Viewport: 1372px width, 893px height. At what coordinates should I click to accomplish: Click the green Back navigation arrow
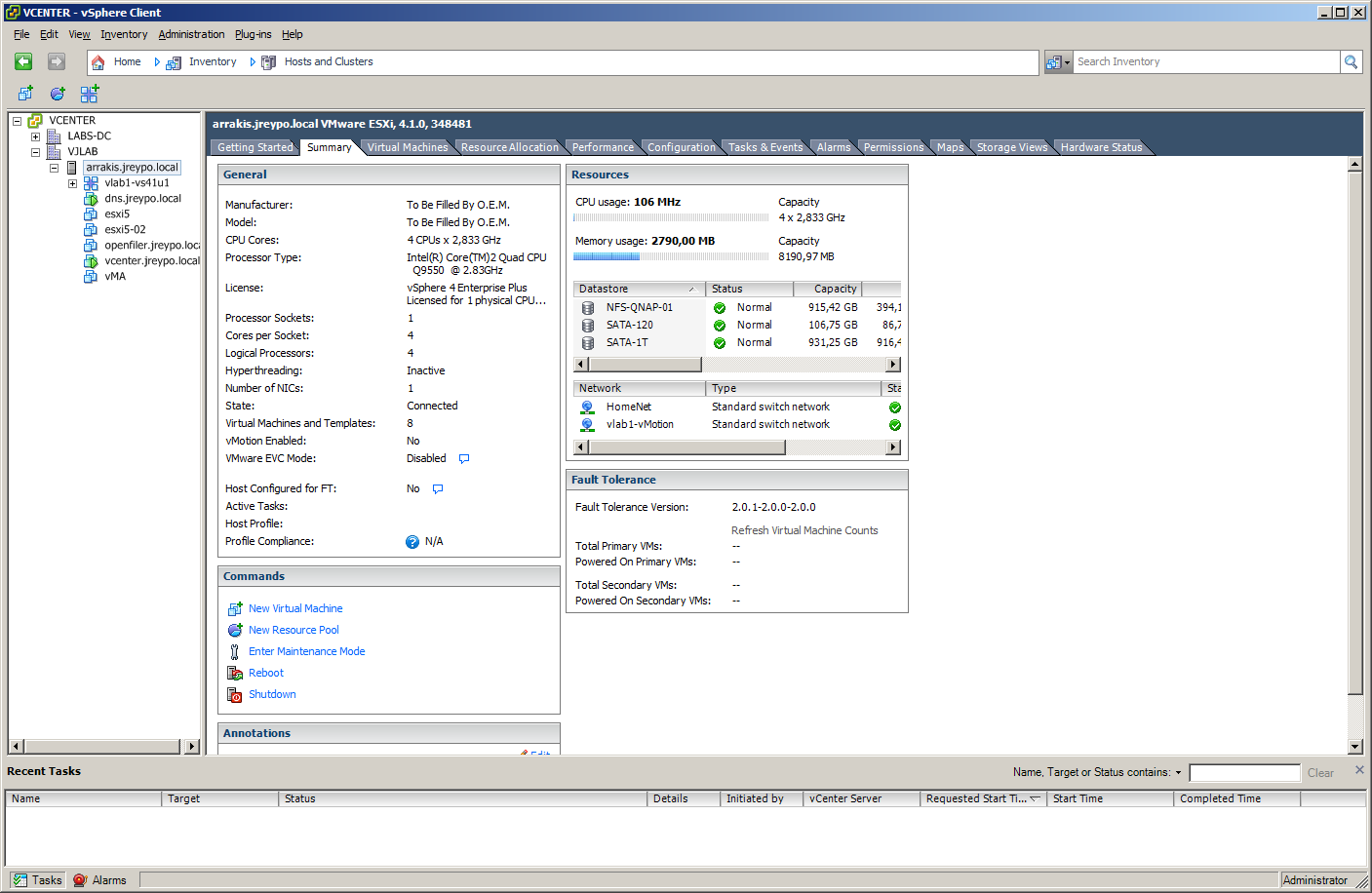coord(23,61)
